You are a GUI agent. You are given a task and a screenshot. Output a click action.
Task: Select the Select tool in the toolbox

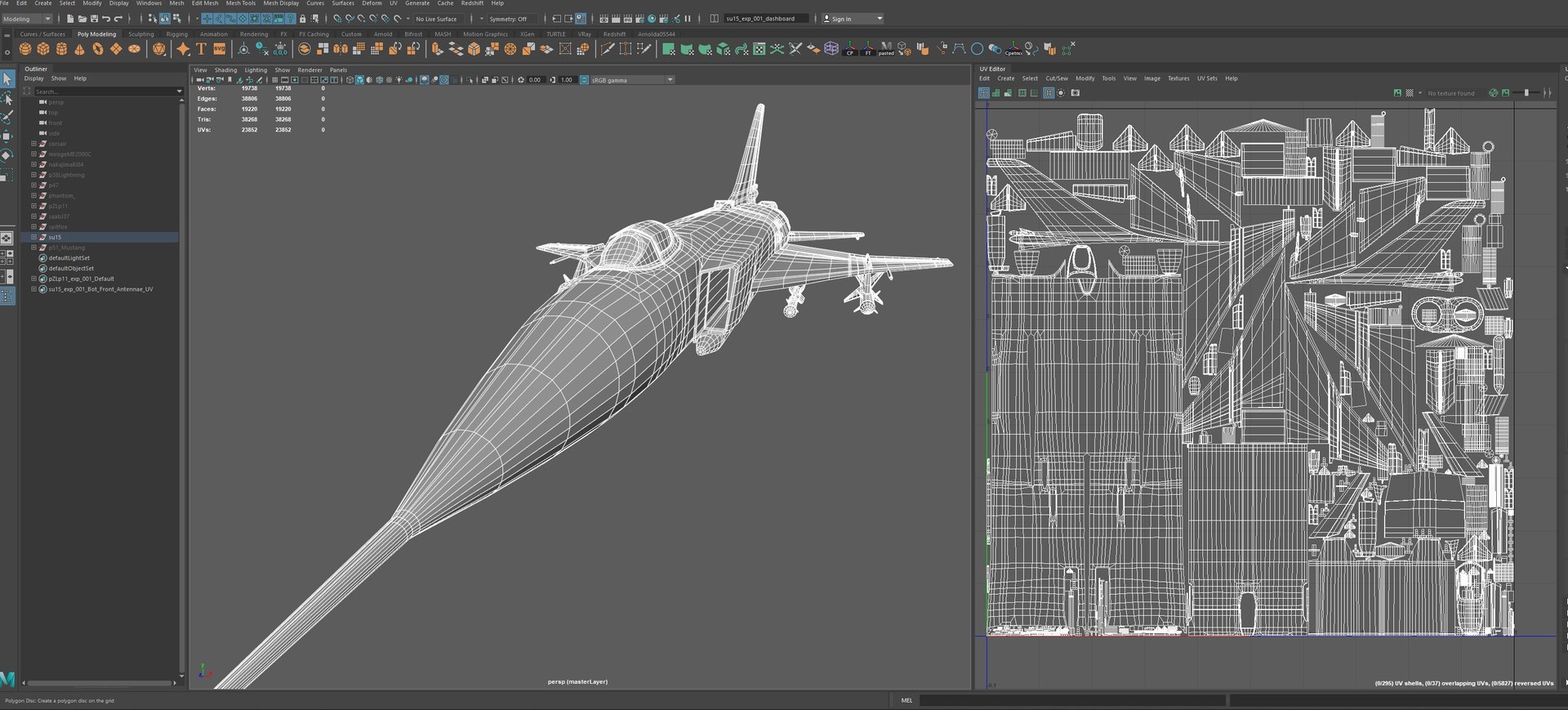(7, 79)
